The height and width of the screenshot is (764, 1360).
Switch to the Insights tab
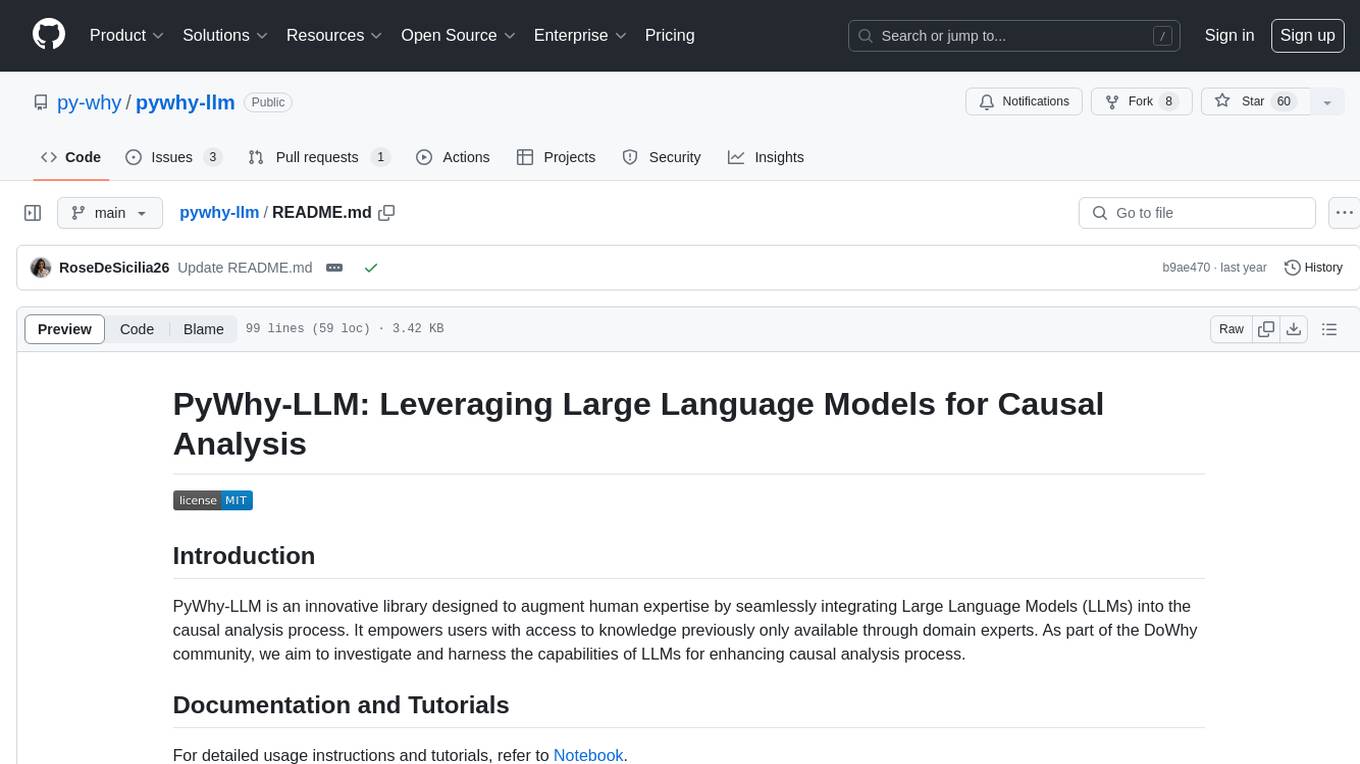pyautogui.click(x=765, y=157)
